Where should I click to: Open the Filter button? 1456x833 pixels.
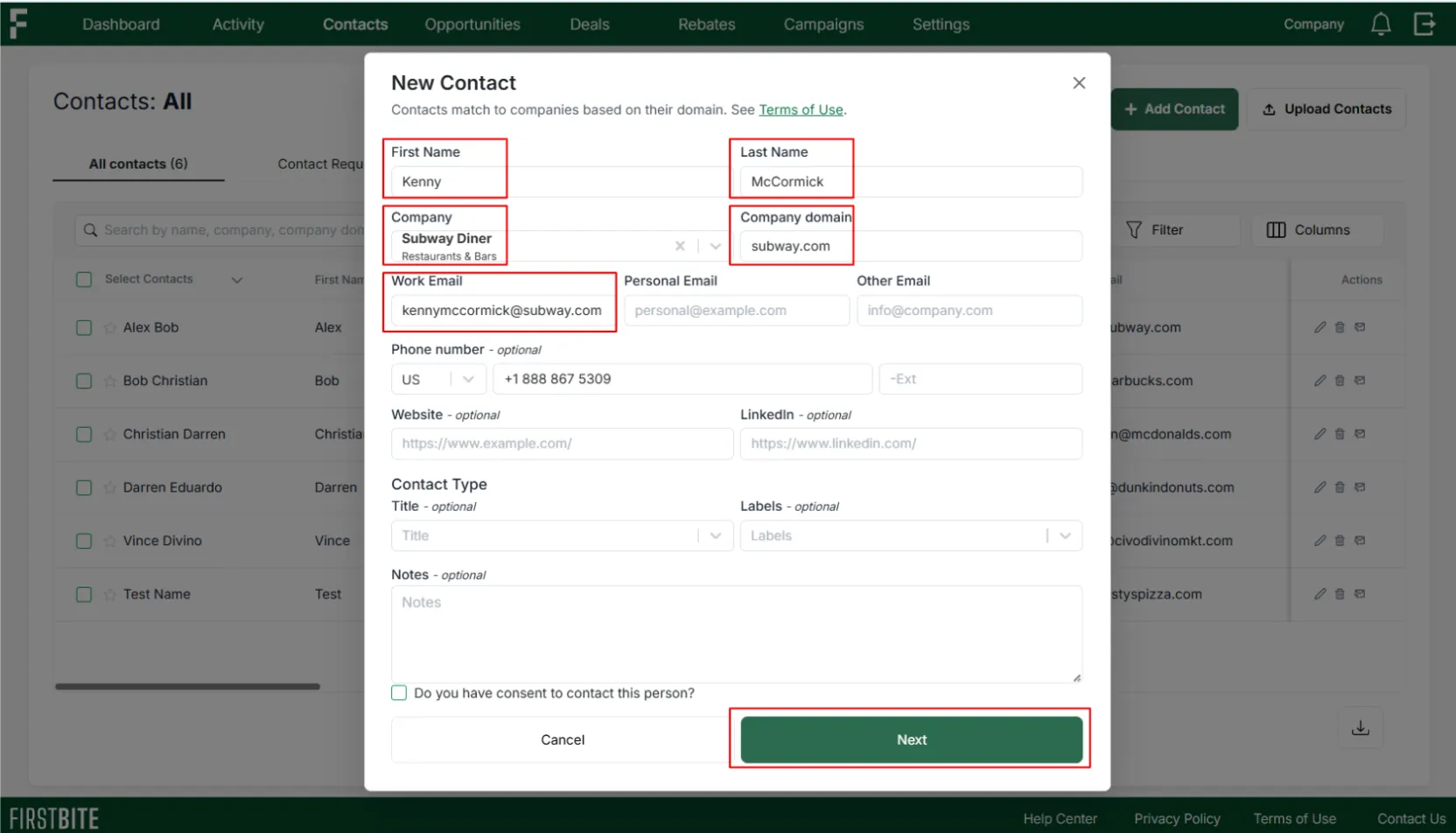click(x=1175, y=230)
